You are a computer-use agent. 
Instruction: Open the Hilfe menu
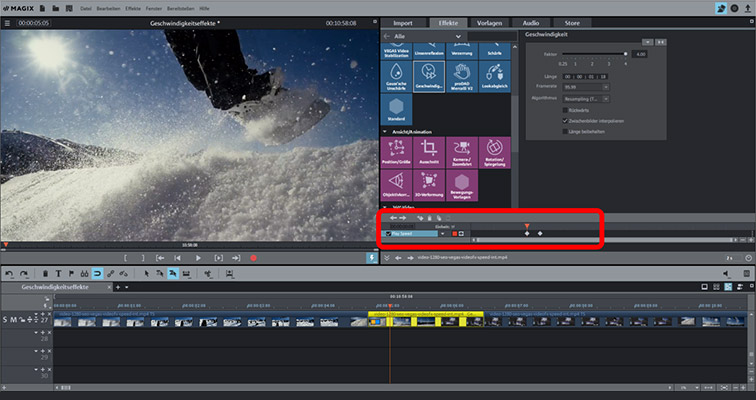click(x=204, y=9)
